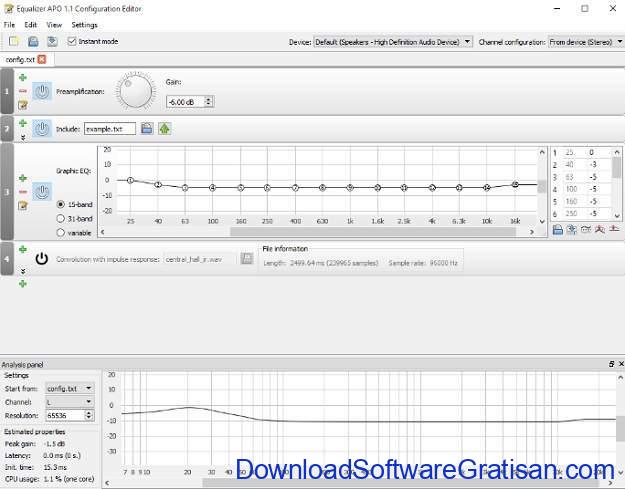Open the Channel configuration dropdown
This screenshot has width=625, height=489.
click(586, 42)
